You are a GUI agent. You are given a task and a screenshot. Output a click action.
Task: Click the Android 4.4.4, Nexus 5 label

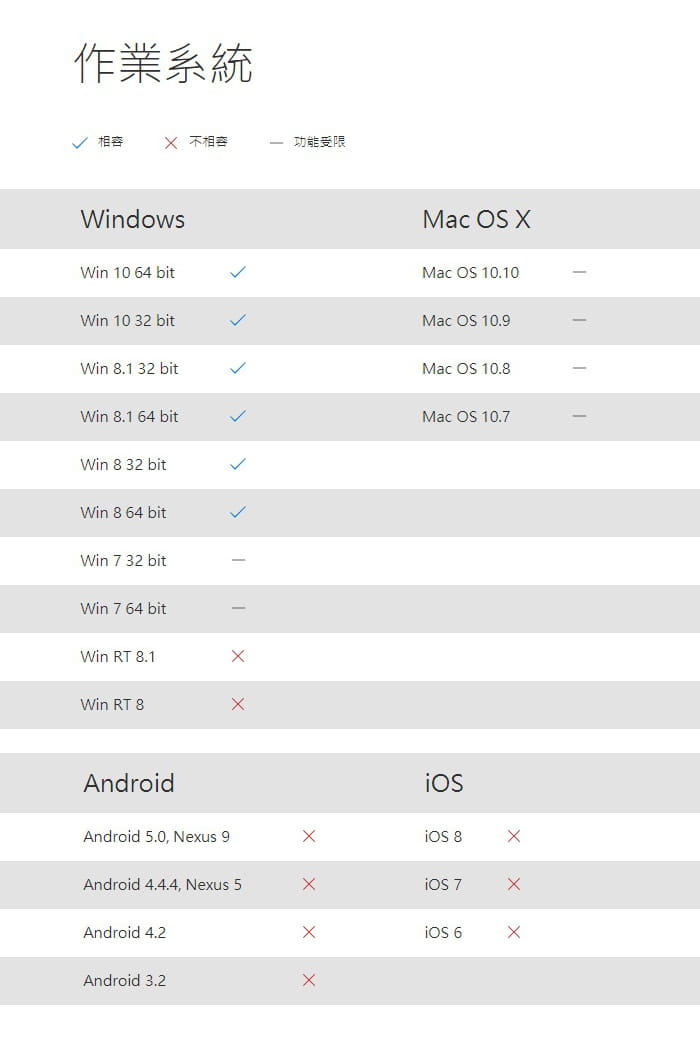coord(163,884)
